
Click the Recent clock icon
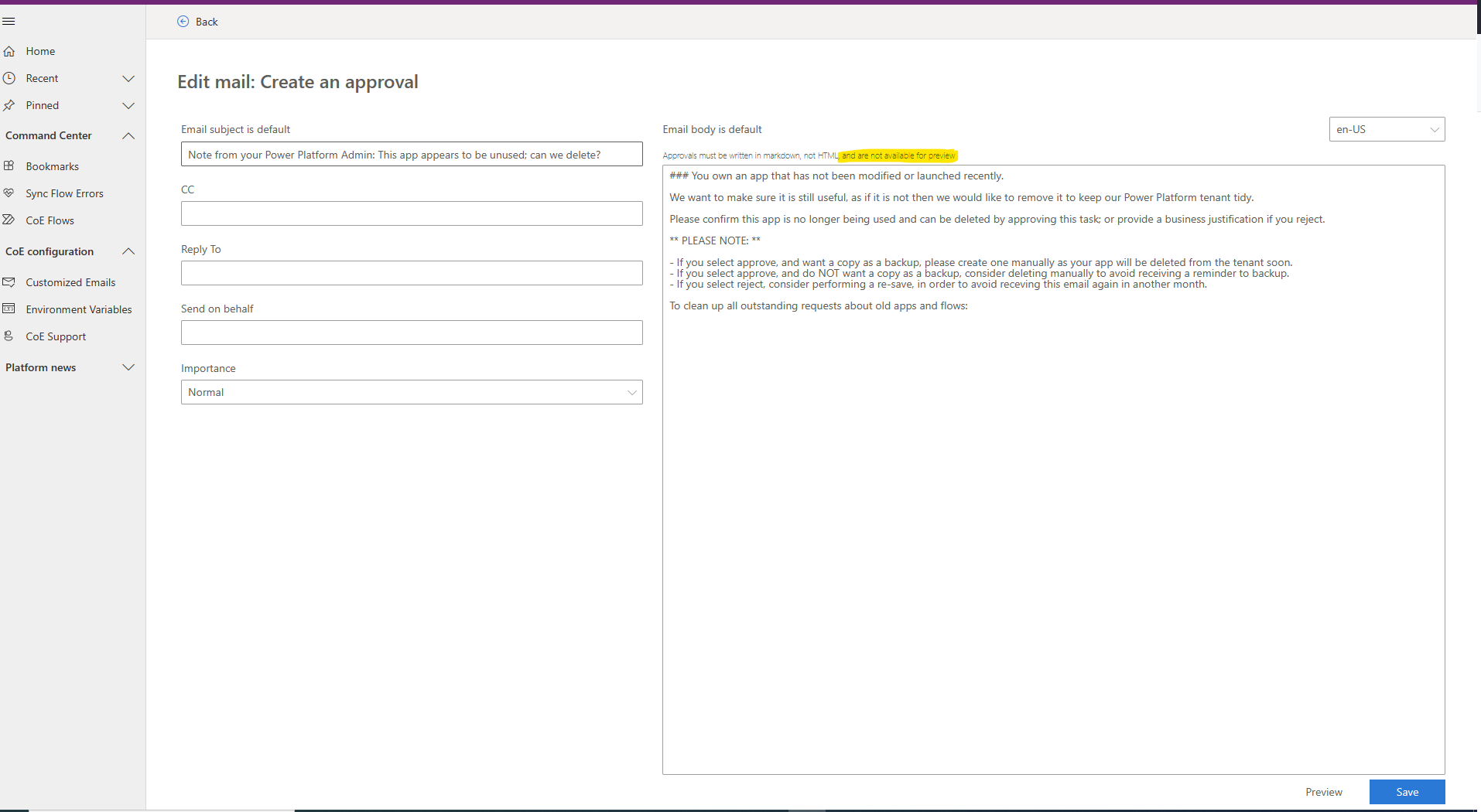click(x=9, y=77)
